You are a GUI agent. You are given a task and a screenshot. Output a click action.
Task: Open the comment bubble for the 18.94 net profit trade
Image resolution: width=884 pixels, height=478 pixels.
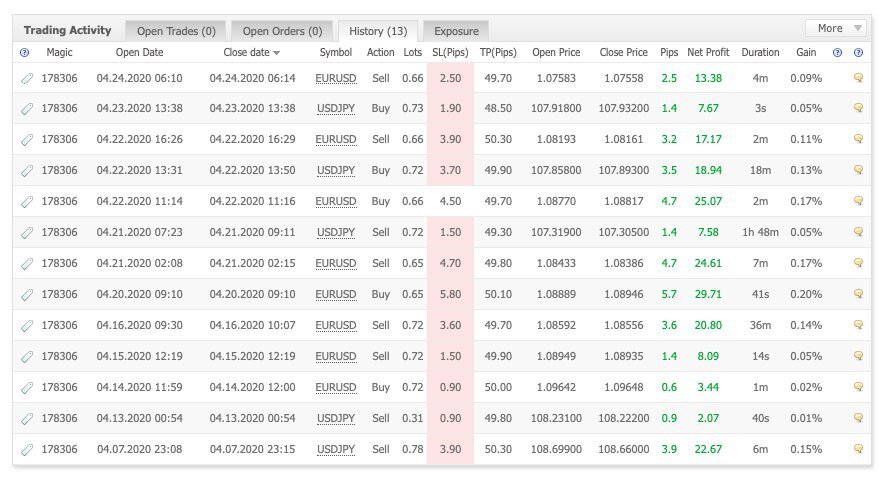[858, 170]
